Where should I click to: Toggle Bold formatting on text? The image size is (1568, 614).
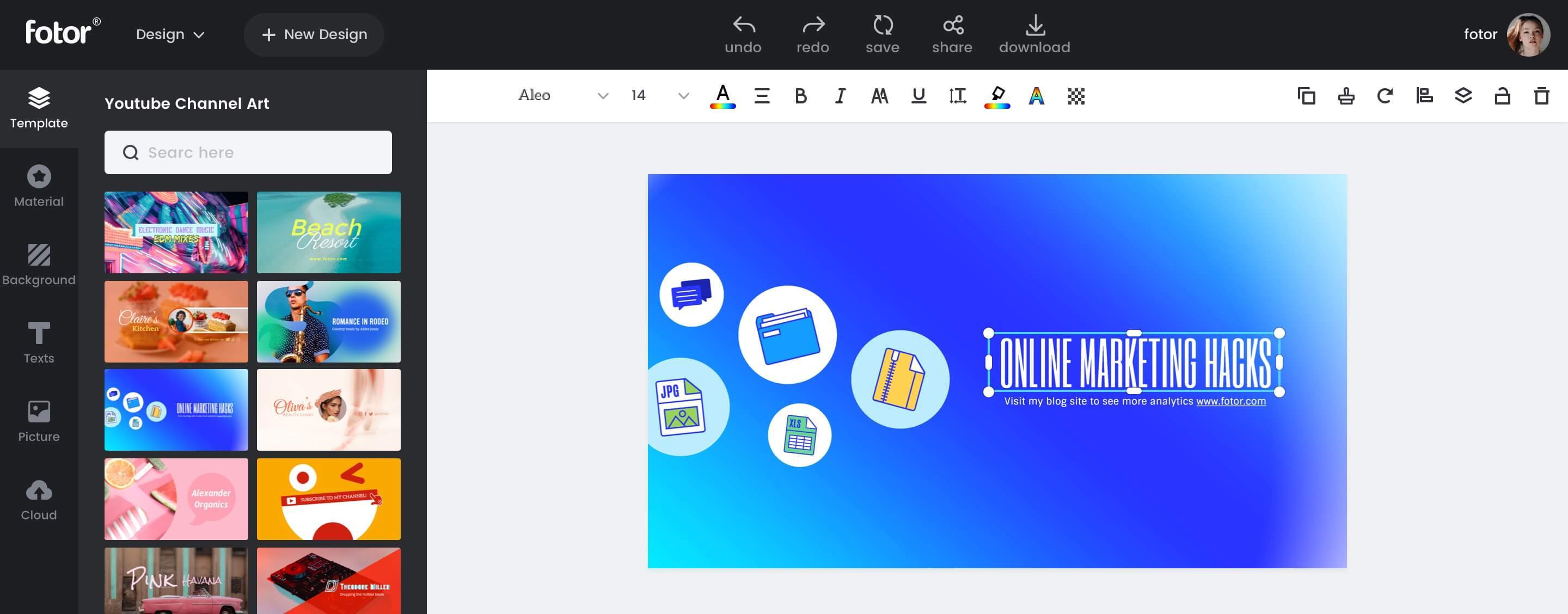(801, 95)
